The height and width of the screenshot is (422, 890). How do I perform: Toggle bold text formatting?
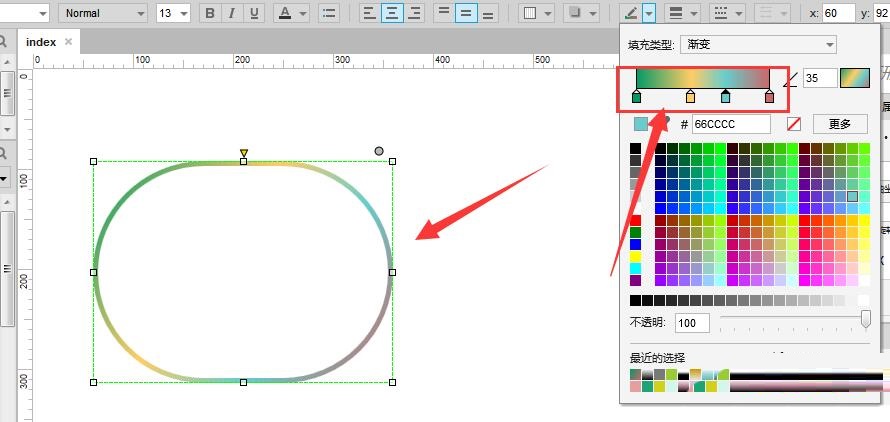[x=209, y=13]
